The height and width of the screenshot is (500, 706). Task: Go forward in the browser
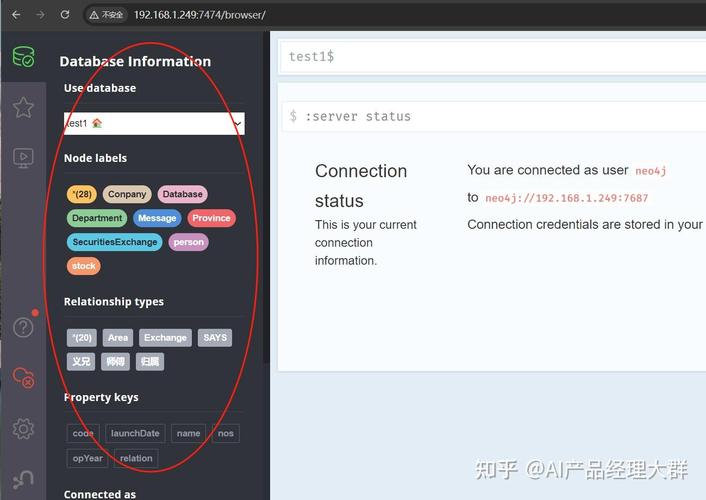41,15
